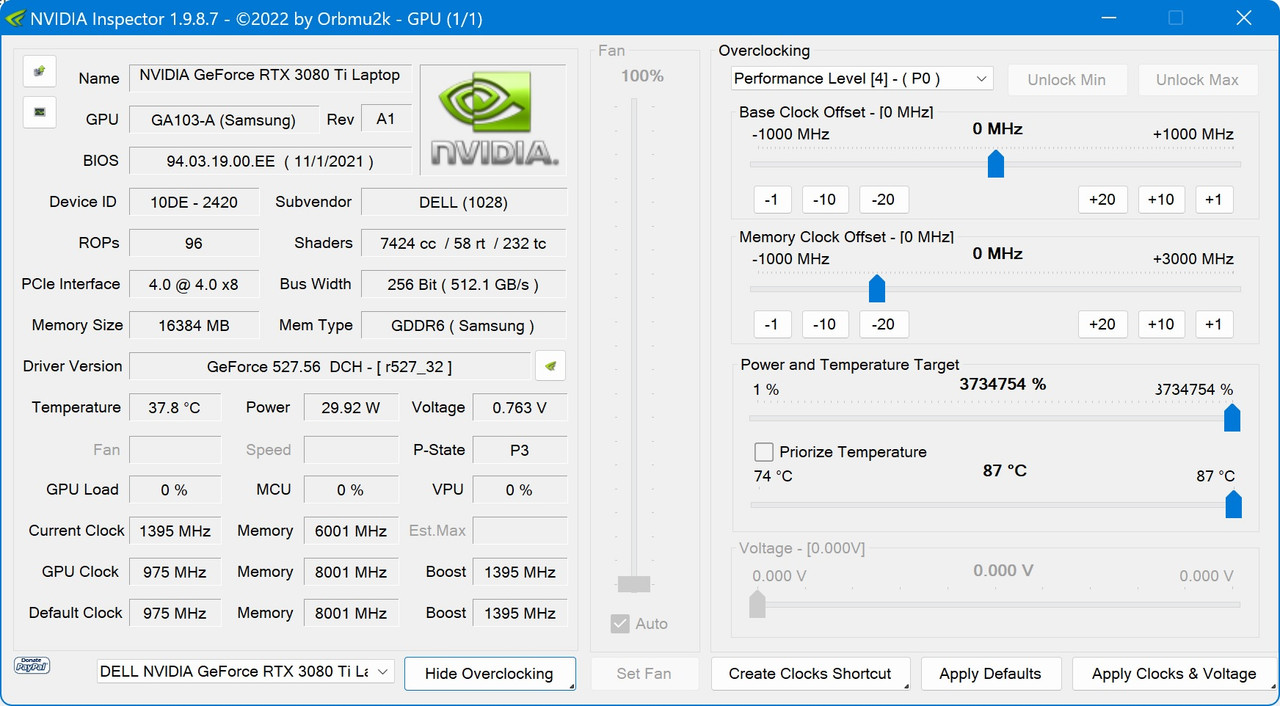Click the Driver Version field GeForce 527.56

[330, 367]
